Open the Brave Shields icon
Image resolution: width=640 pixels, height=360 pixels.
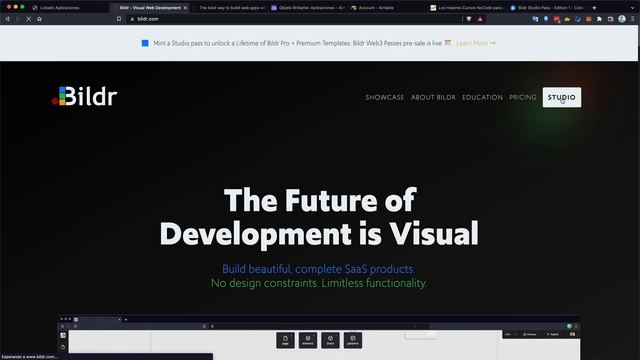pos(469,19)
